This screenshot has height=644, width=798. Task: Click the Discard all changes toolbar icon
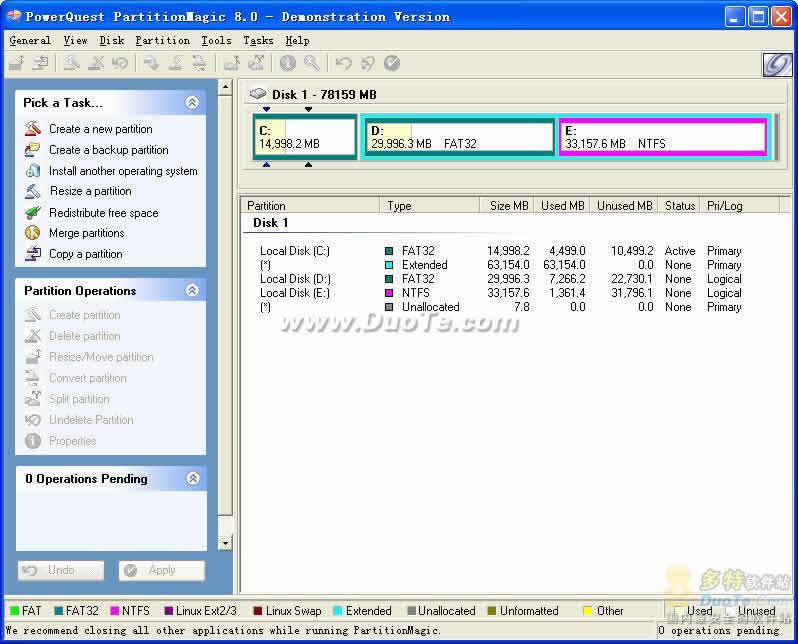coord(367,63)
